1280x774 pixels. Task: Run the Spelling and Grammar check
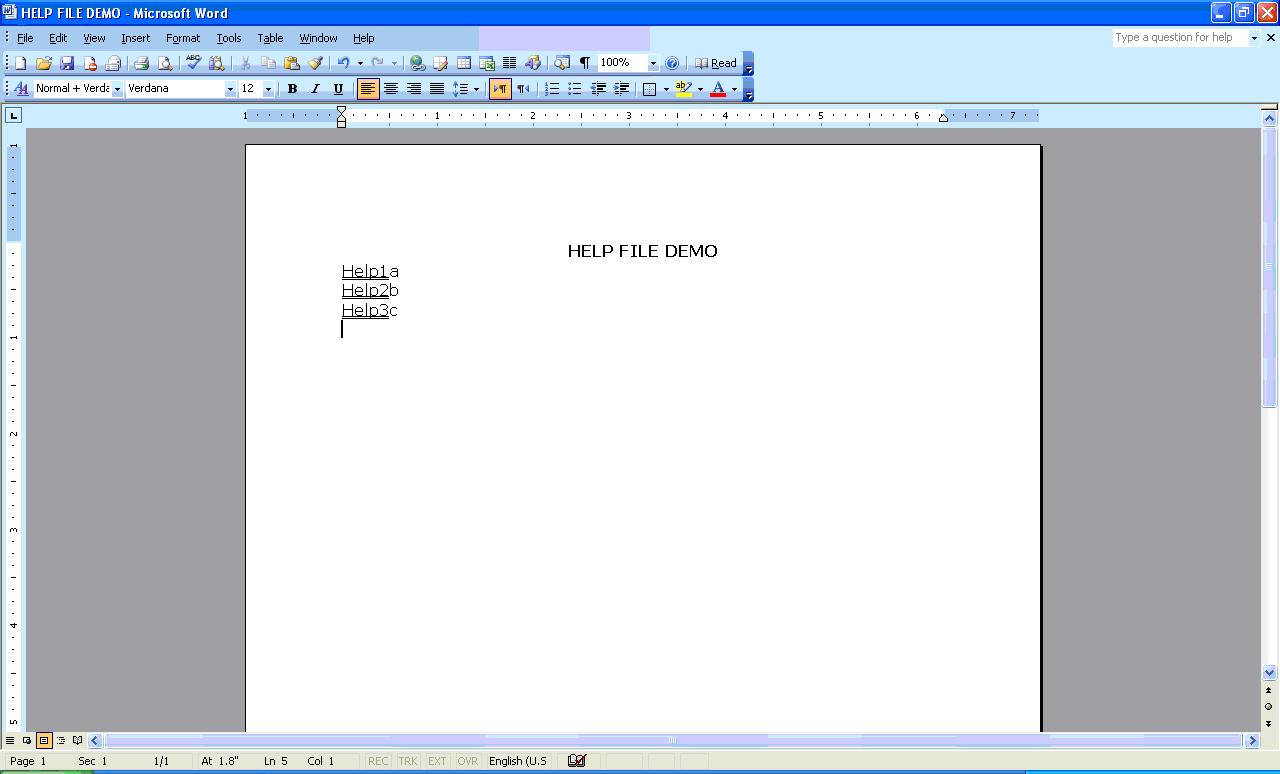193,63
